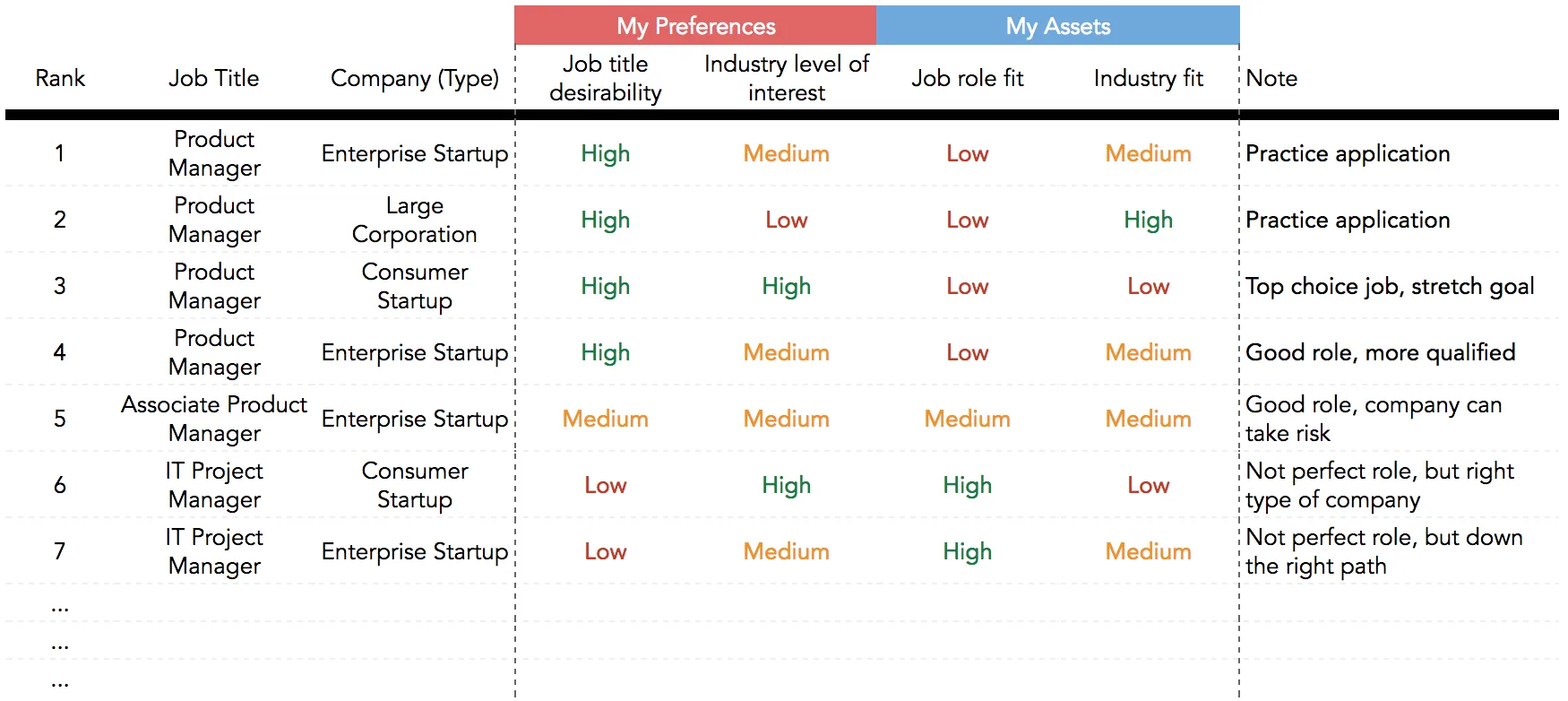The image size is (1568, 701).
Task: Select the Associate Product Manager job title
Action: pos(213,419)
